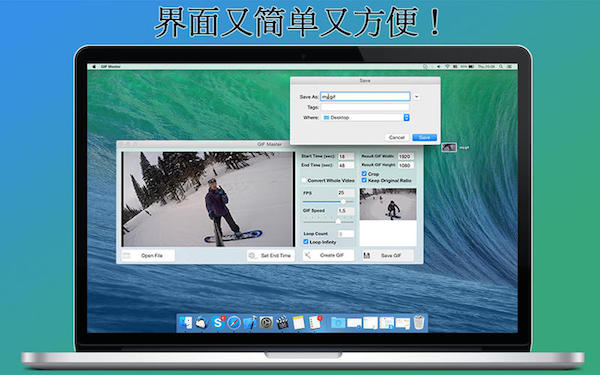Screen dimensions: 600x375
Task: Expand the save dialog with arrow button
Action: point(416,97)
